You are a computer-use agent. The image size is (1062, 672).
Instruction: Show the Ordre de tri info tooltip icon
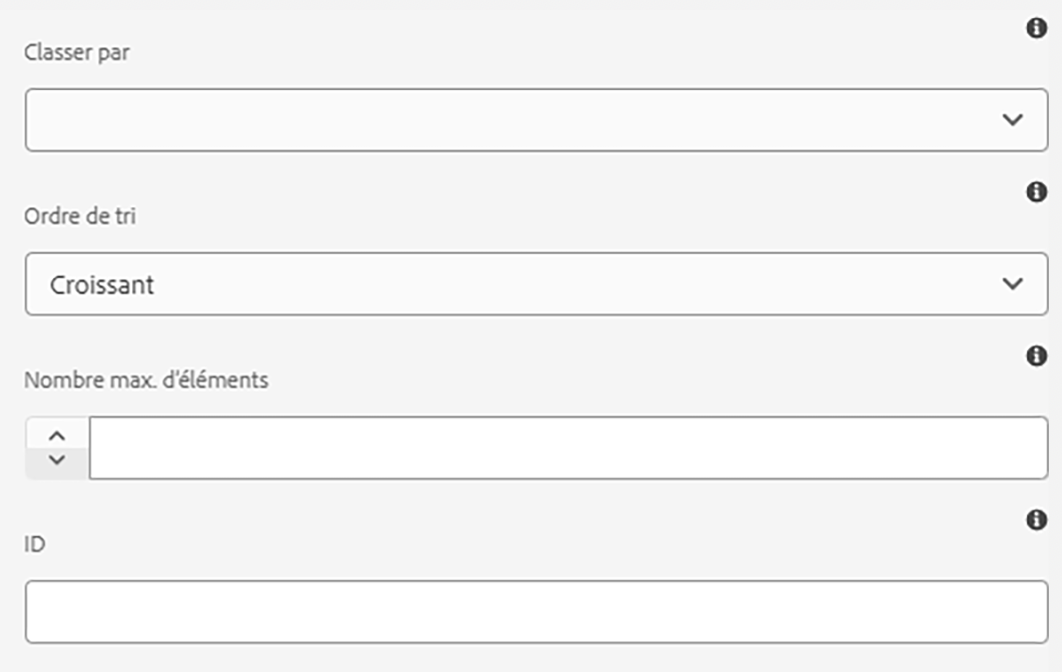(1037, 191)
